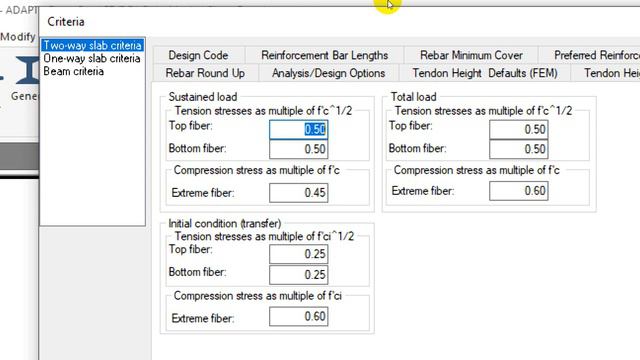Open the Design Code tab
Image resolution: width=640 pixels, height=360 pixels.
coord(198,55)
